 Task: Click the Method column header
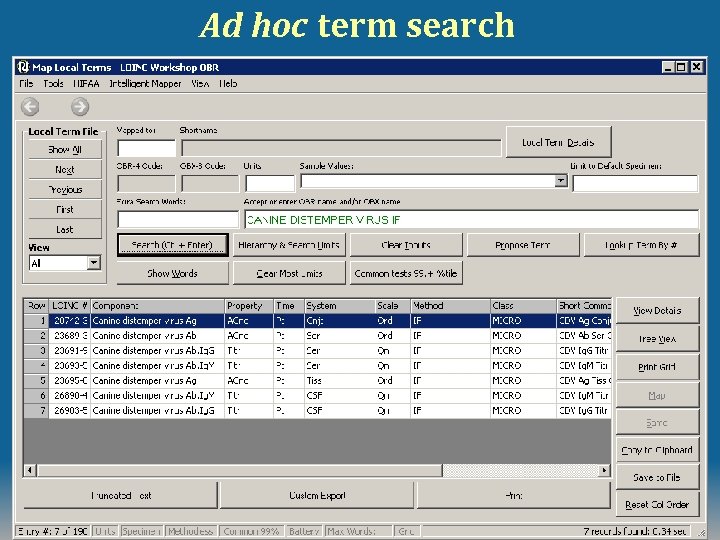450,306
